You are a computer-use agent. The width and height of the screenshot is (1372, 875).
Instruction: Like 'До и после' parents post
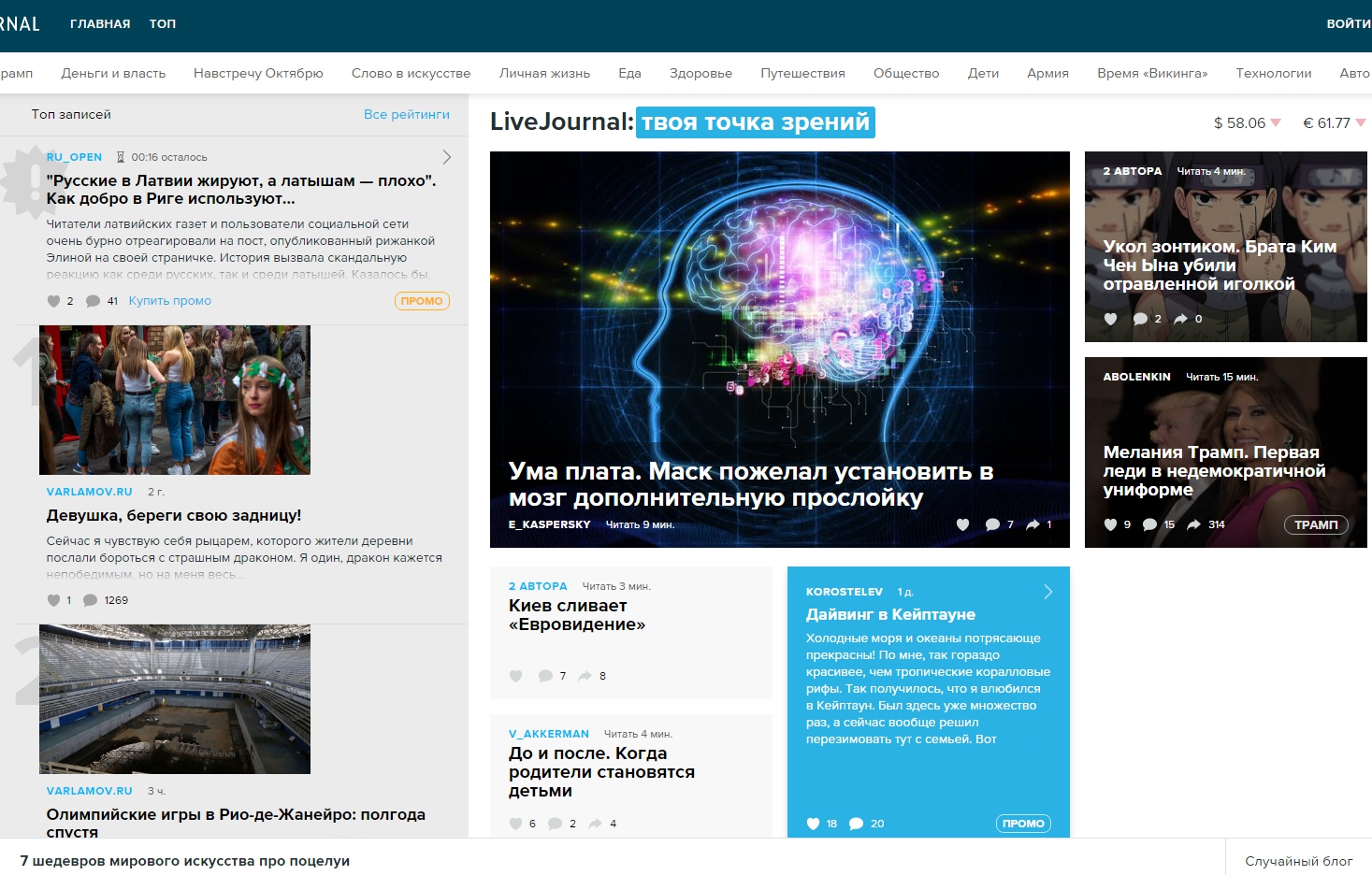click(515, 824)
